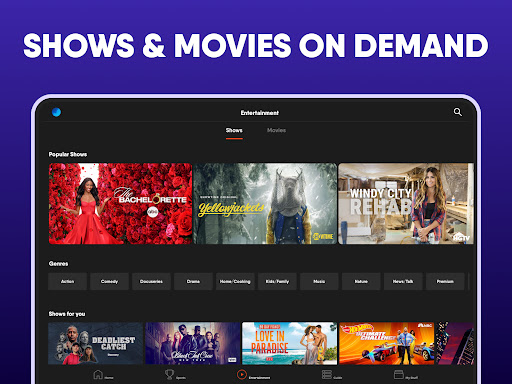Select the Drama genre
Screen dimensions: 512x384
(193, 281)
